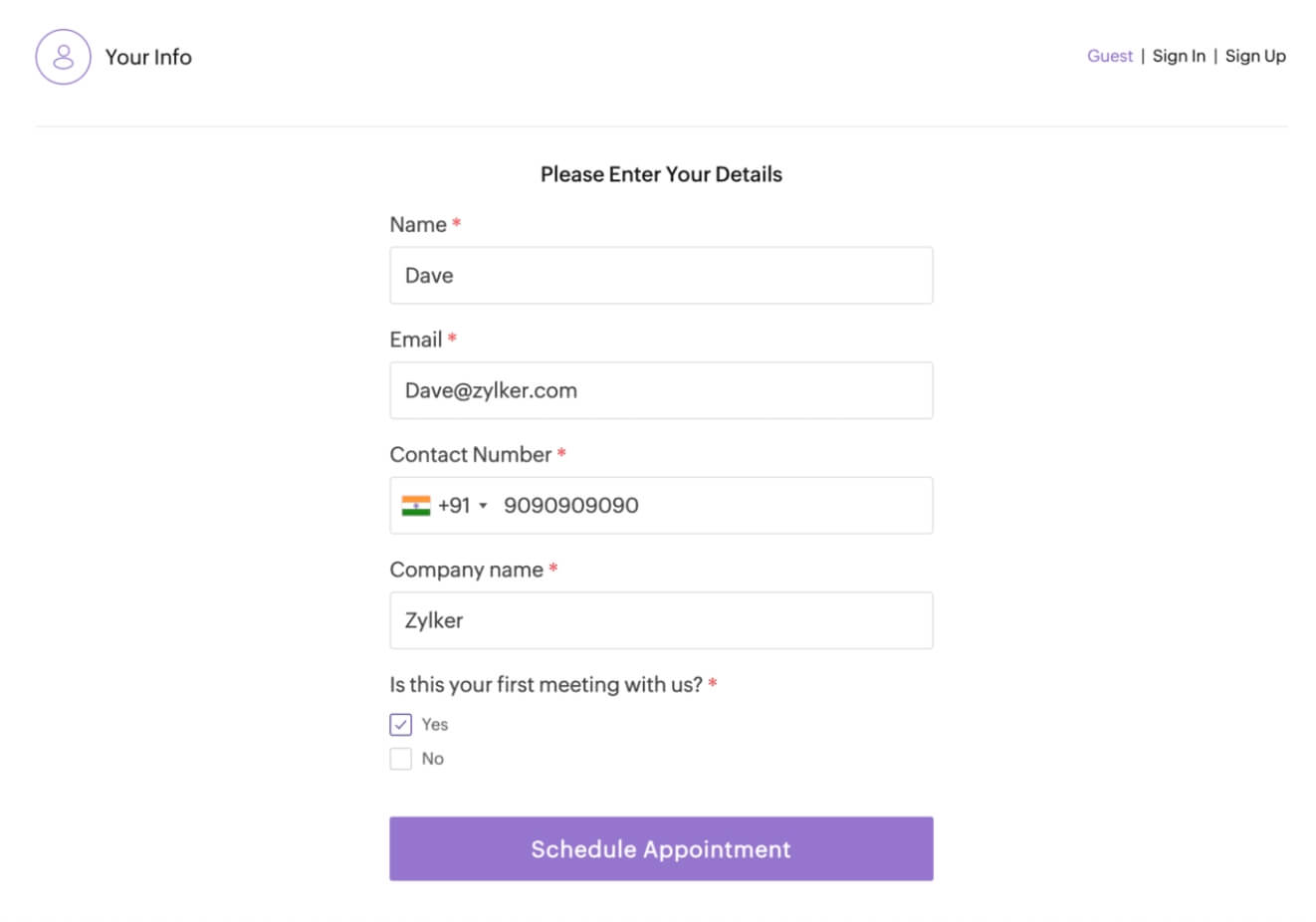Click the country code dropdown arrow
The image size is (1316, 922).
(x=484, y=506)
